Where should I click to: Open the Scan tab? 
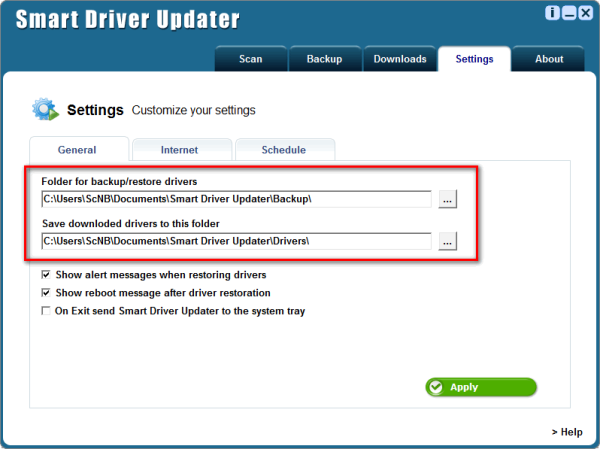(x=251, y=59)
